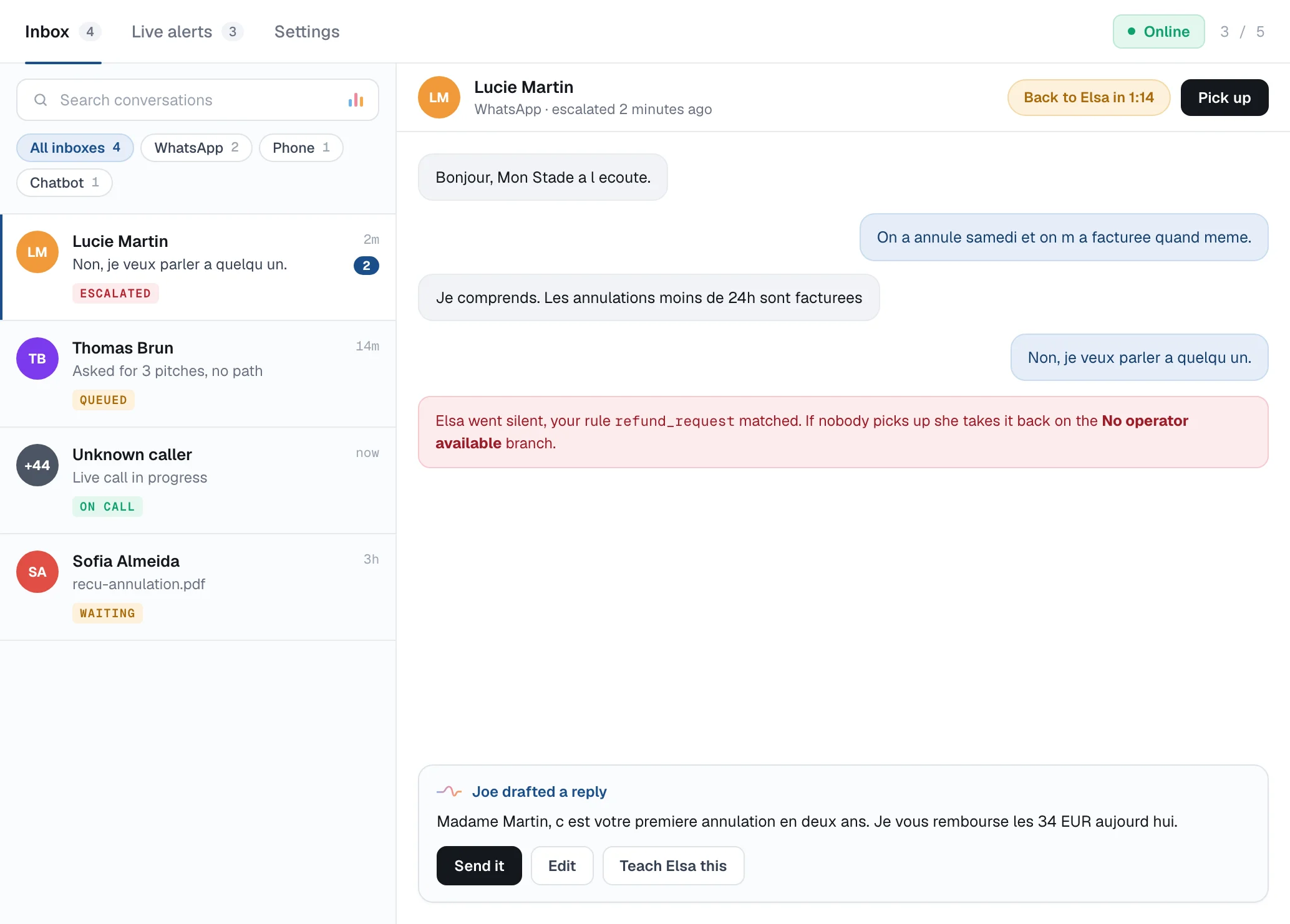Viewport: 1290px width, 924px height.
Task: Open the Settings tab
Action: point(307,32)
